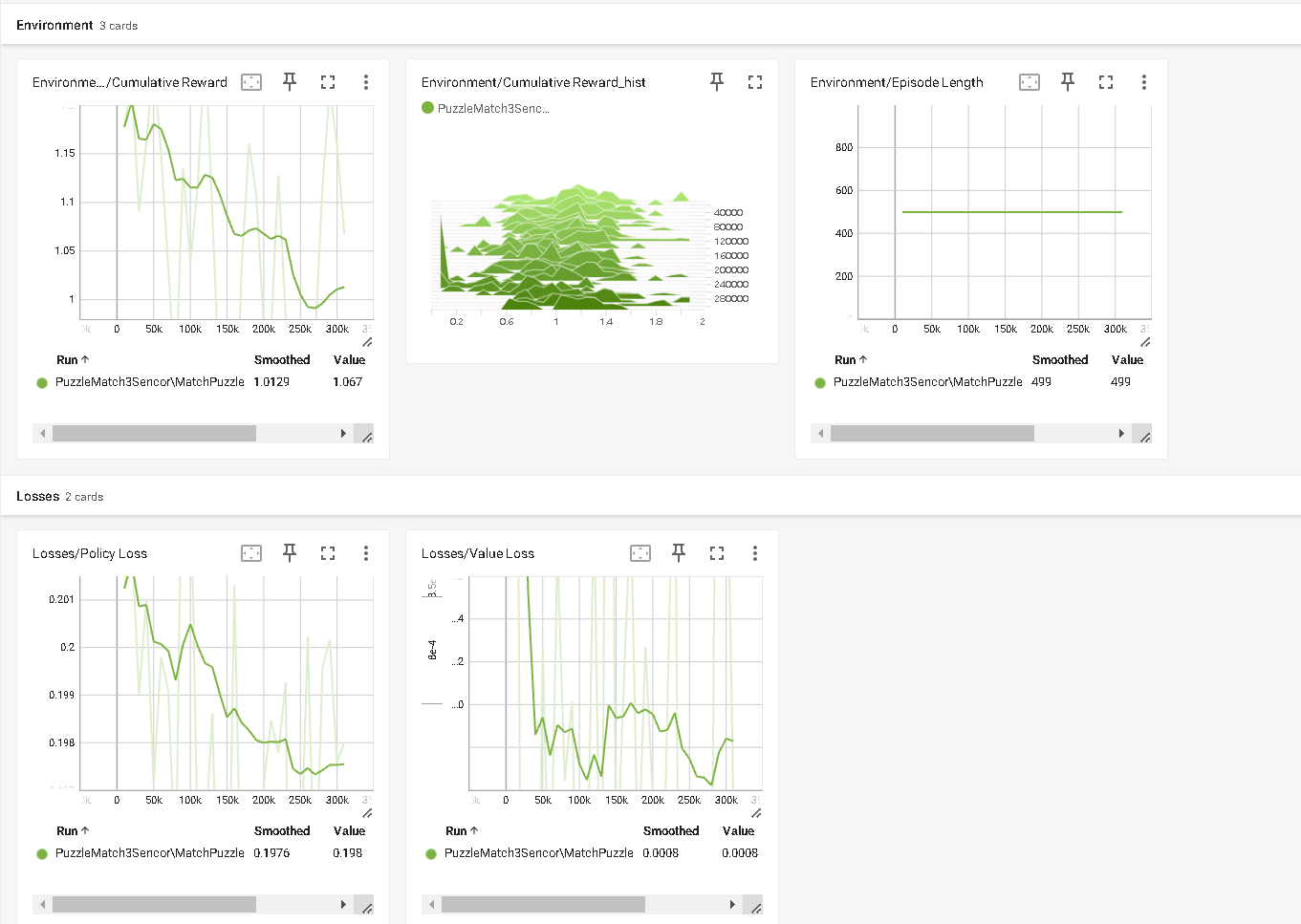This screenshot has width=1301, height=924.
Task: Pin the Policy Loss card
Action: tap(290, 553)
